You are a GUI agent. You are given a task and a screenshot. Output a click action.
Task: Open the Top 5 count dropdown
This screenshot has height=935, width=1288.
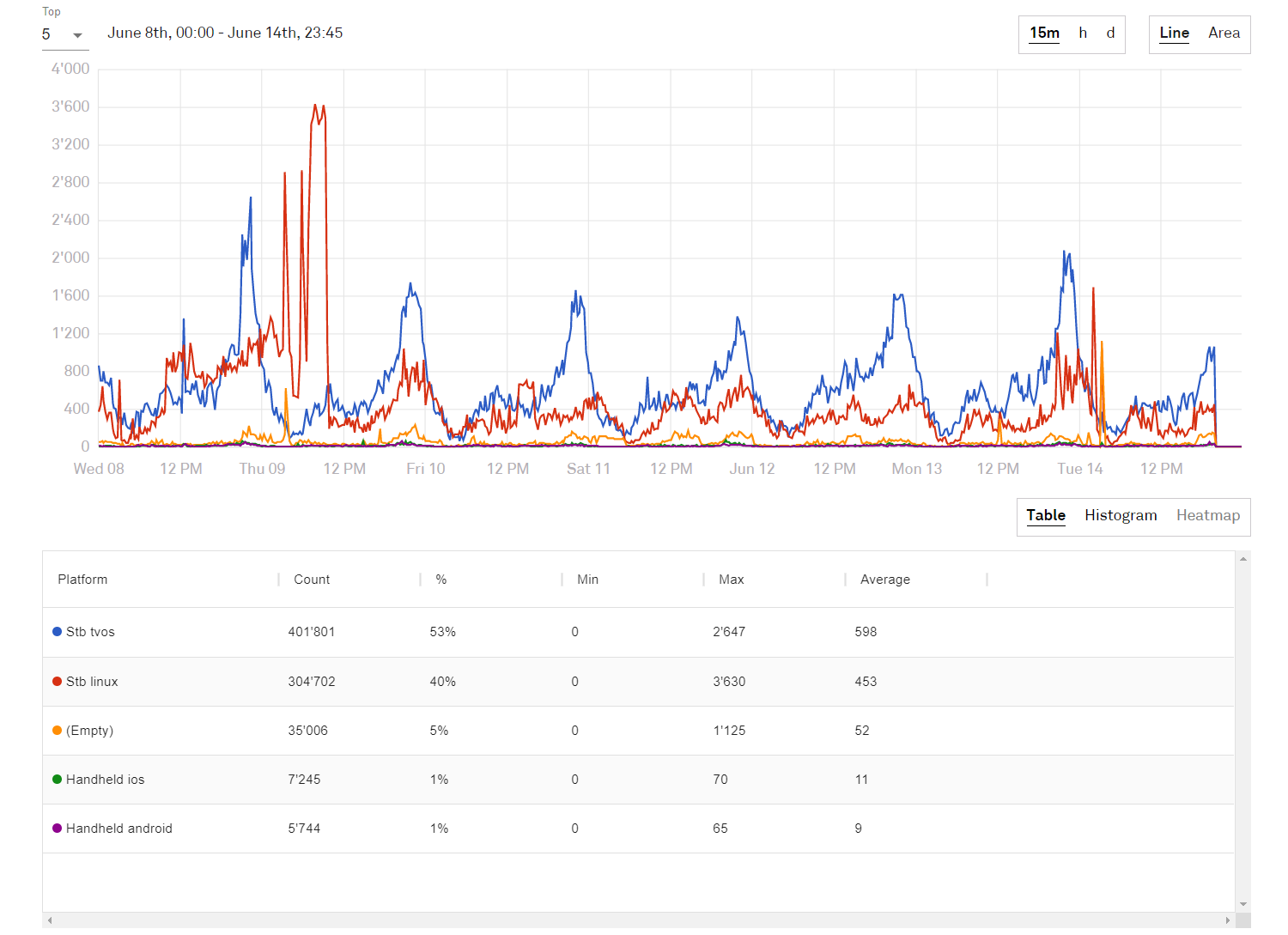tap(64, 34)
